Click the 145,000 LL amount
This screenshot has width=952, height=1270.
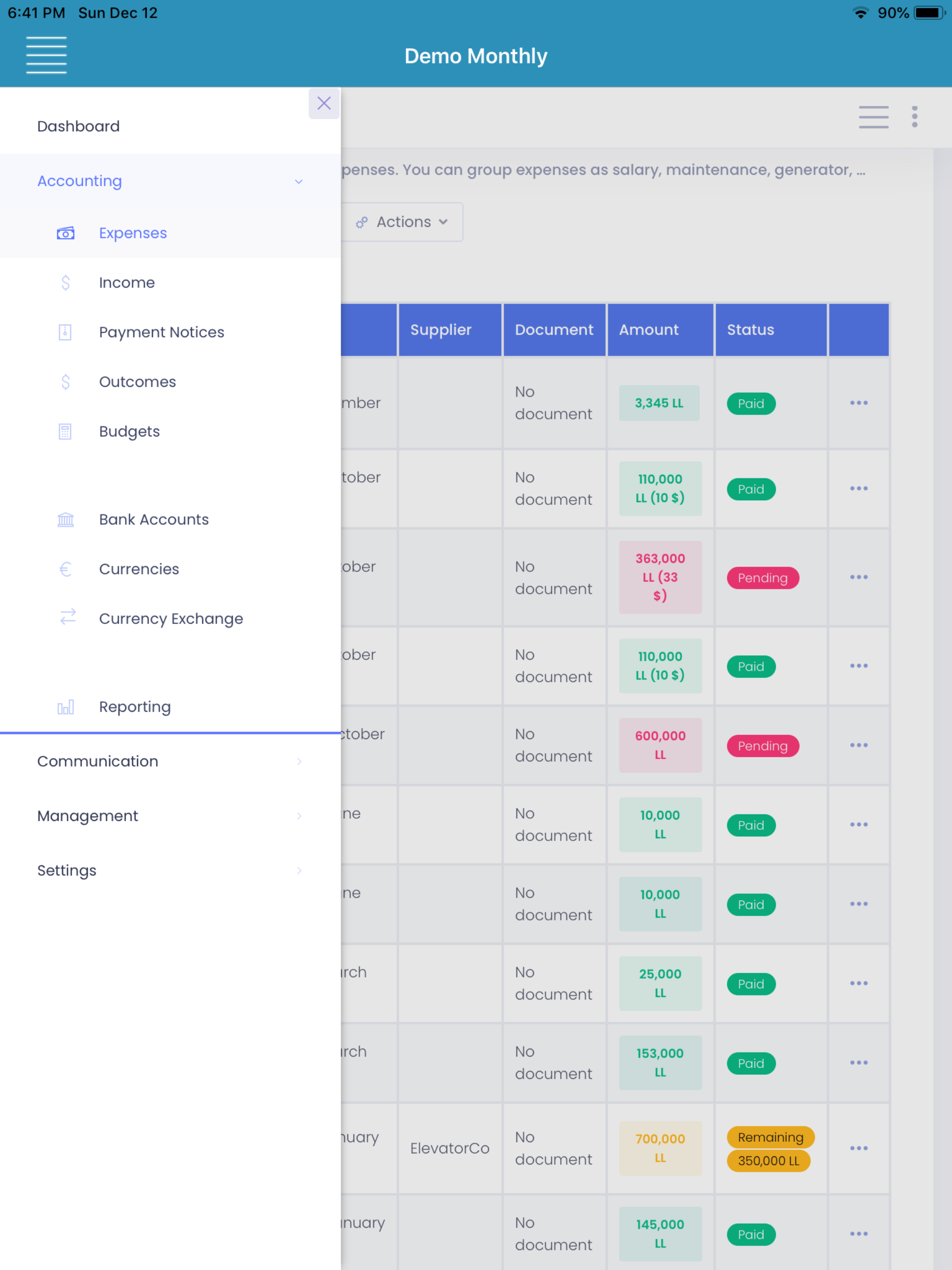pyautogui.click(x=661, y=1234)
